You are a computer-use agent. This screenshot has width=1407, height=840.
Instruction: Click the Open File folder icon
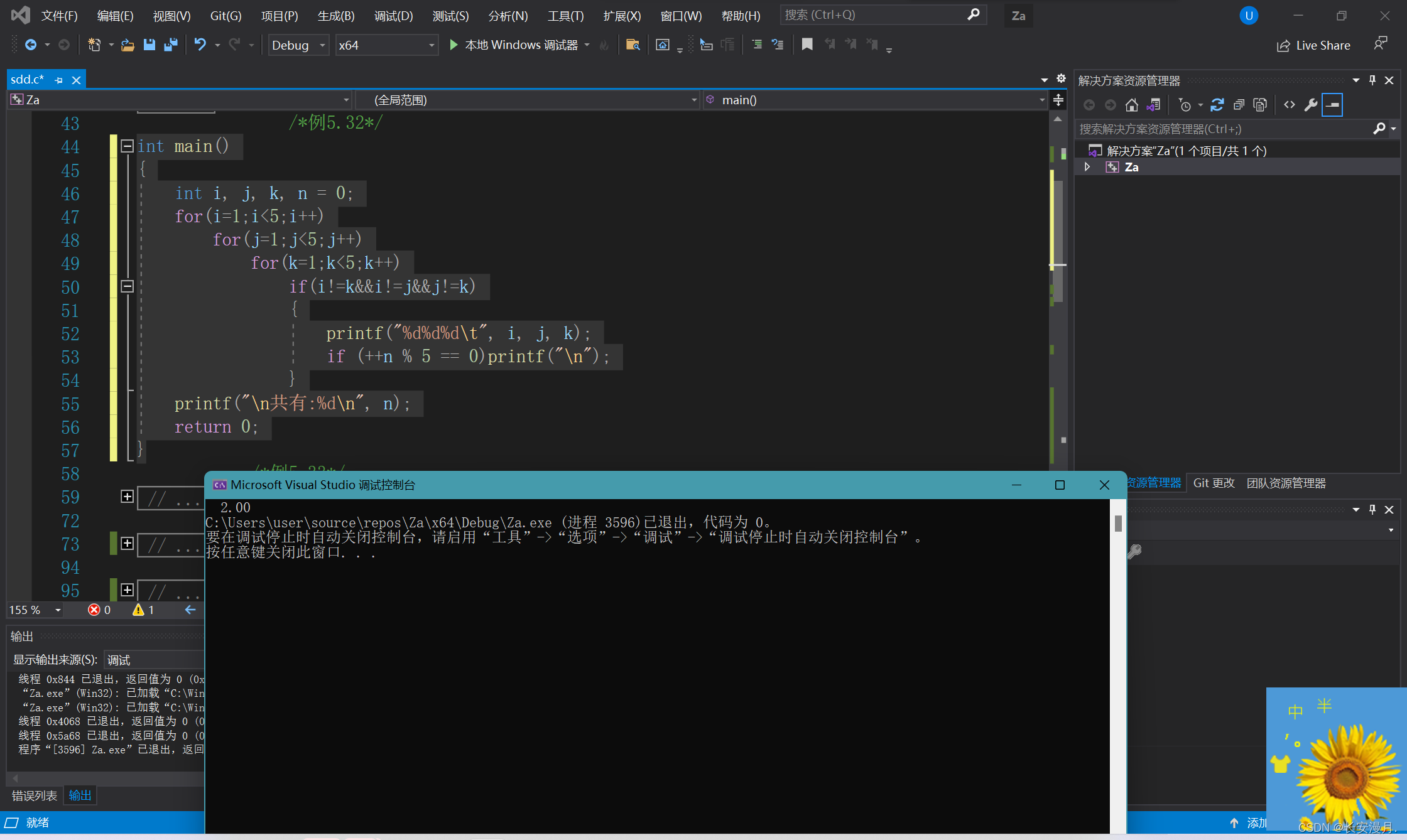point(128,45)
